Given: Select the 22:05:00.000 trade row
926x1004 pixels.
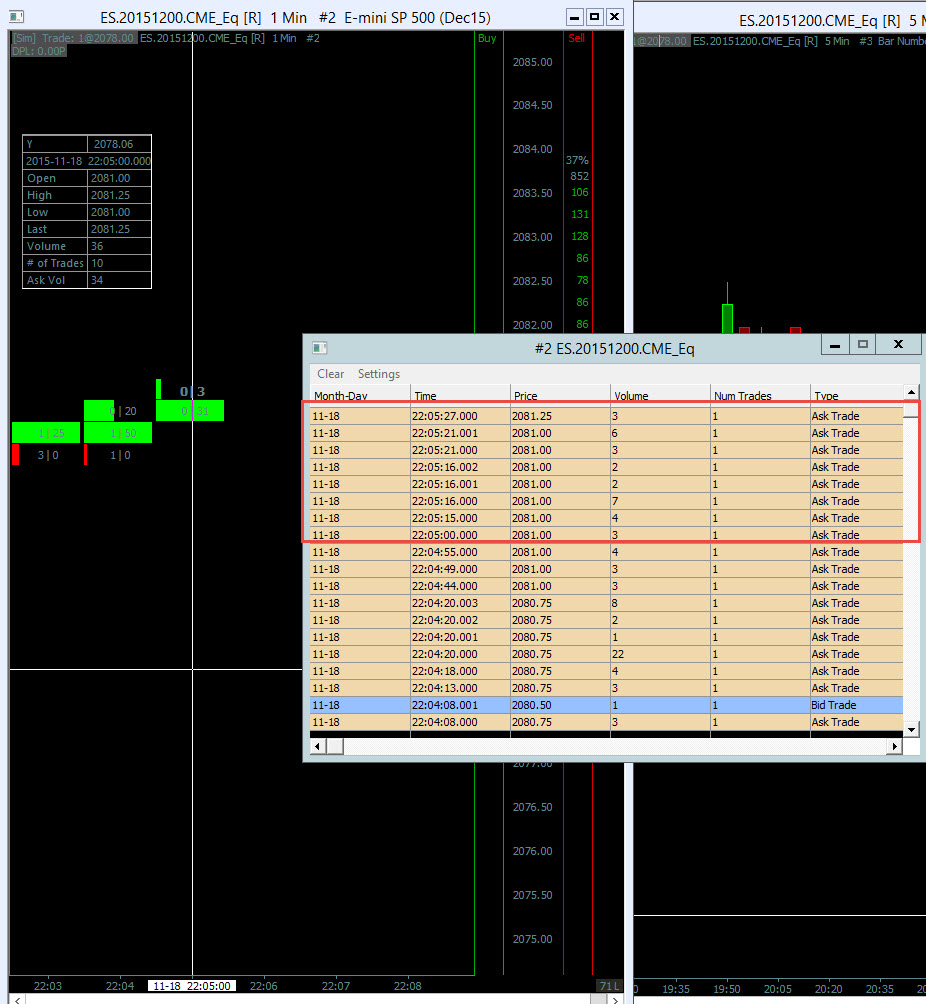Looking at the screenshot, I should (x=606, y=535).
